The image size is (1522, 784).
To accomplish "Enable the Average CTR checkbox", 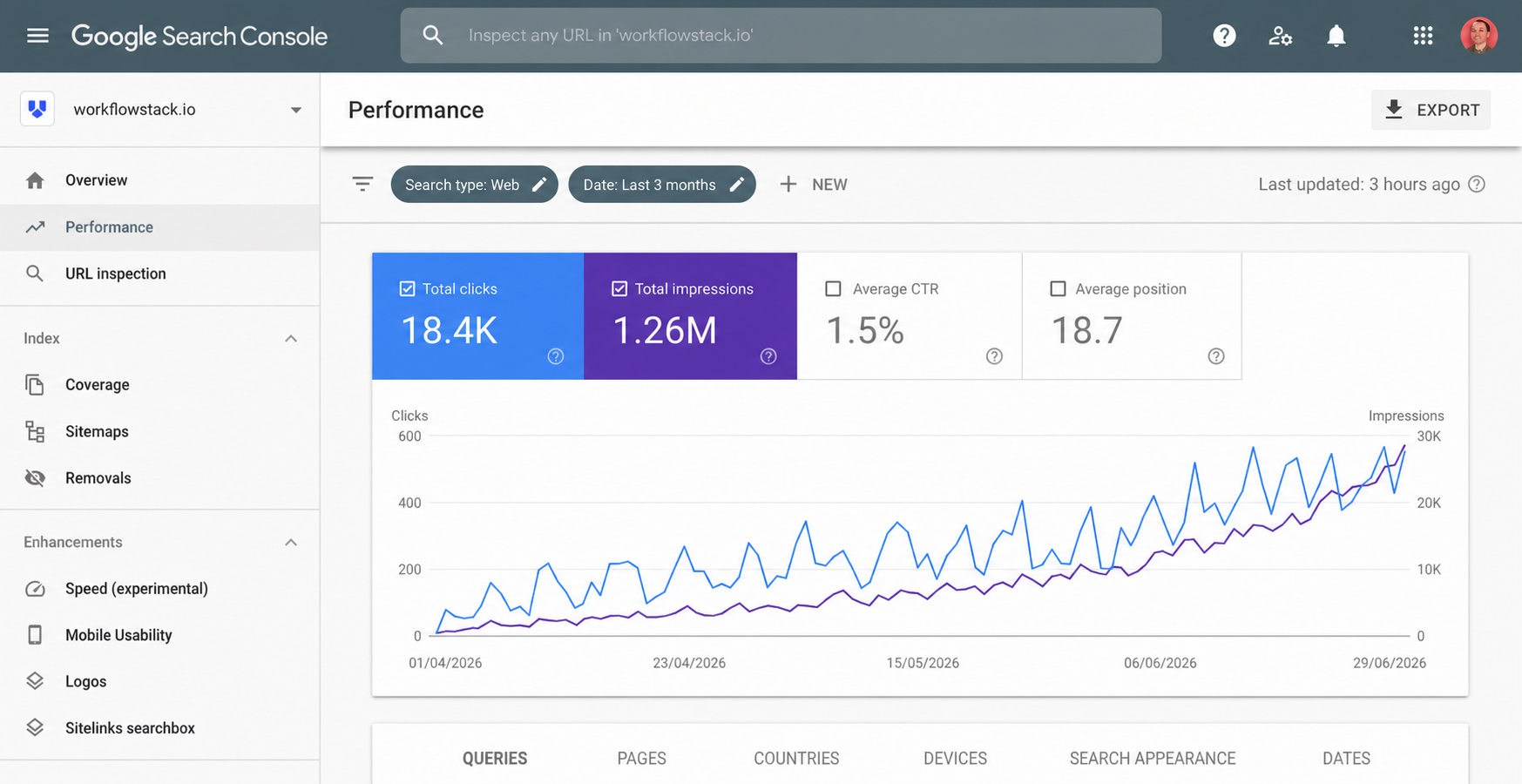I will (x=833, y=288).
